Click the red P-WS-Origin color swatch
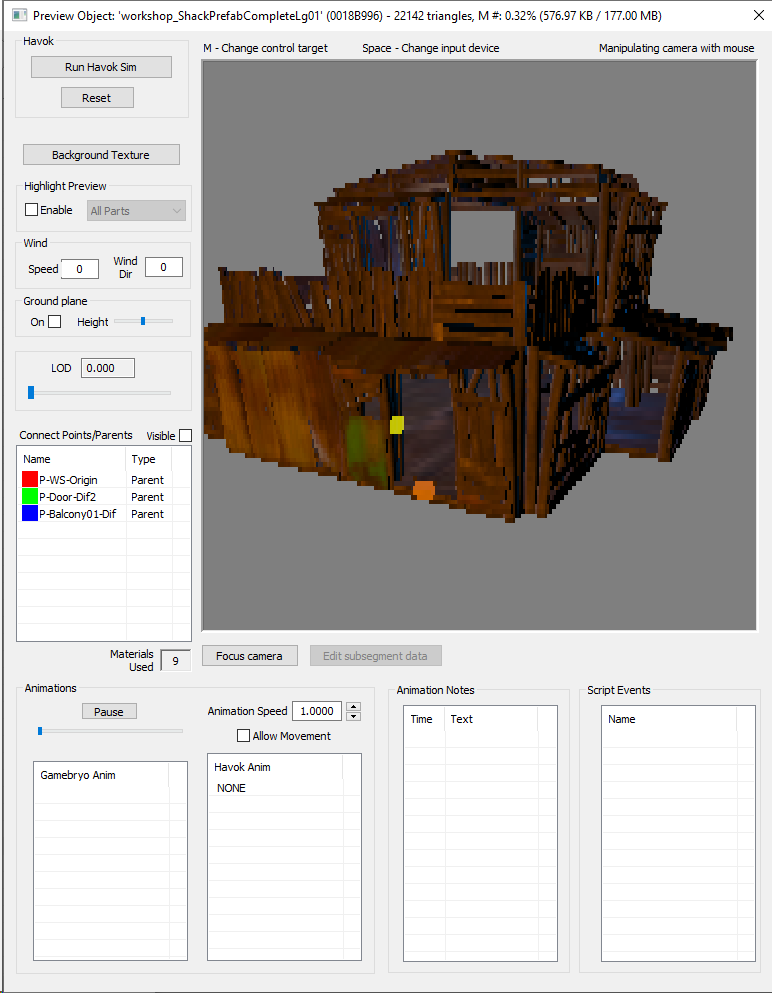 [30, 479]
